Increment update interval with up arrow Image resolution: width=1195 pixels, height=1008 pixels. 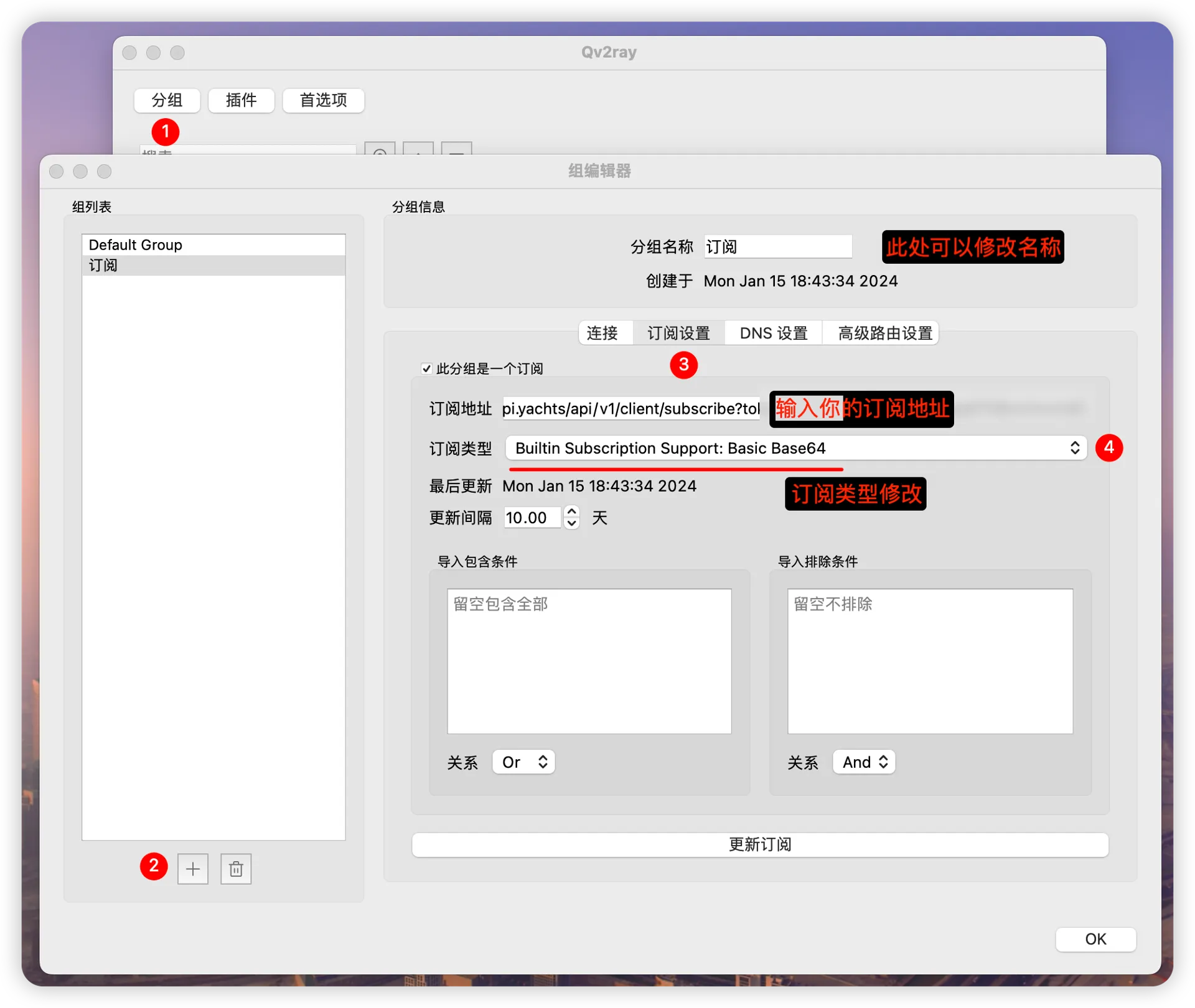571,512
